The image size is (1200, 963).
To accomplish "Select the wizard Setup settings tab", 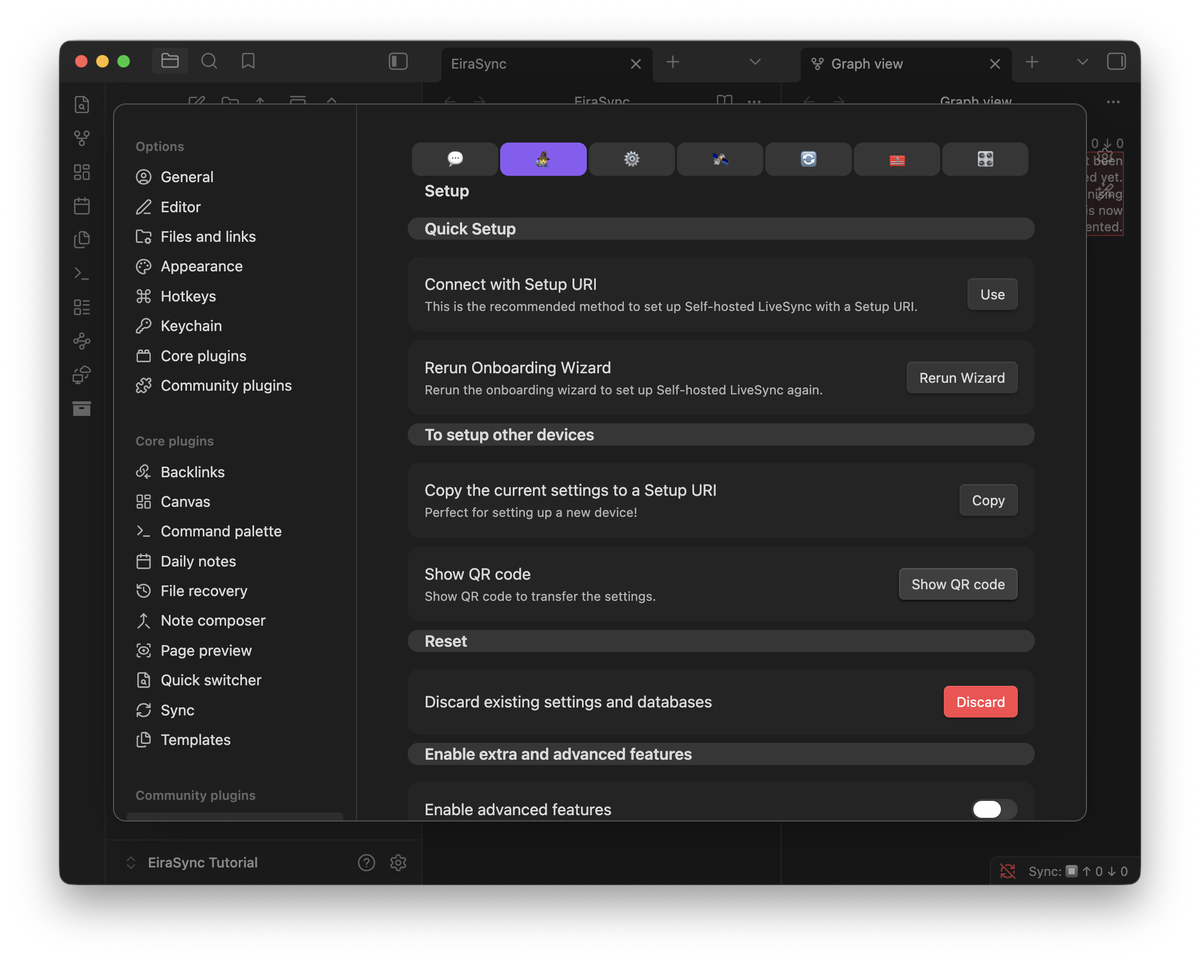I will [x=543, y=159].
